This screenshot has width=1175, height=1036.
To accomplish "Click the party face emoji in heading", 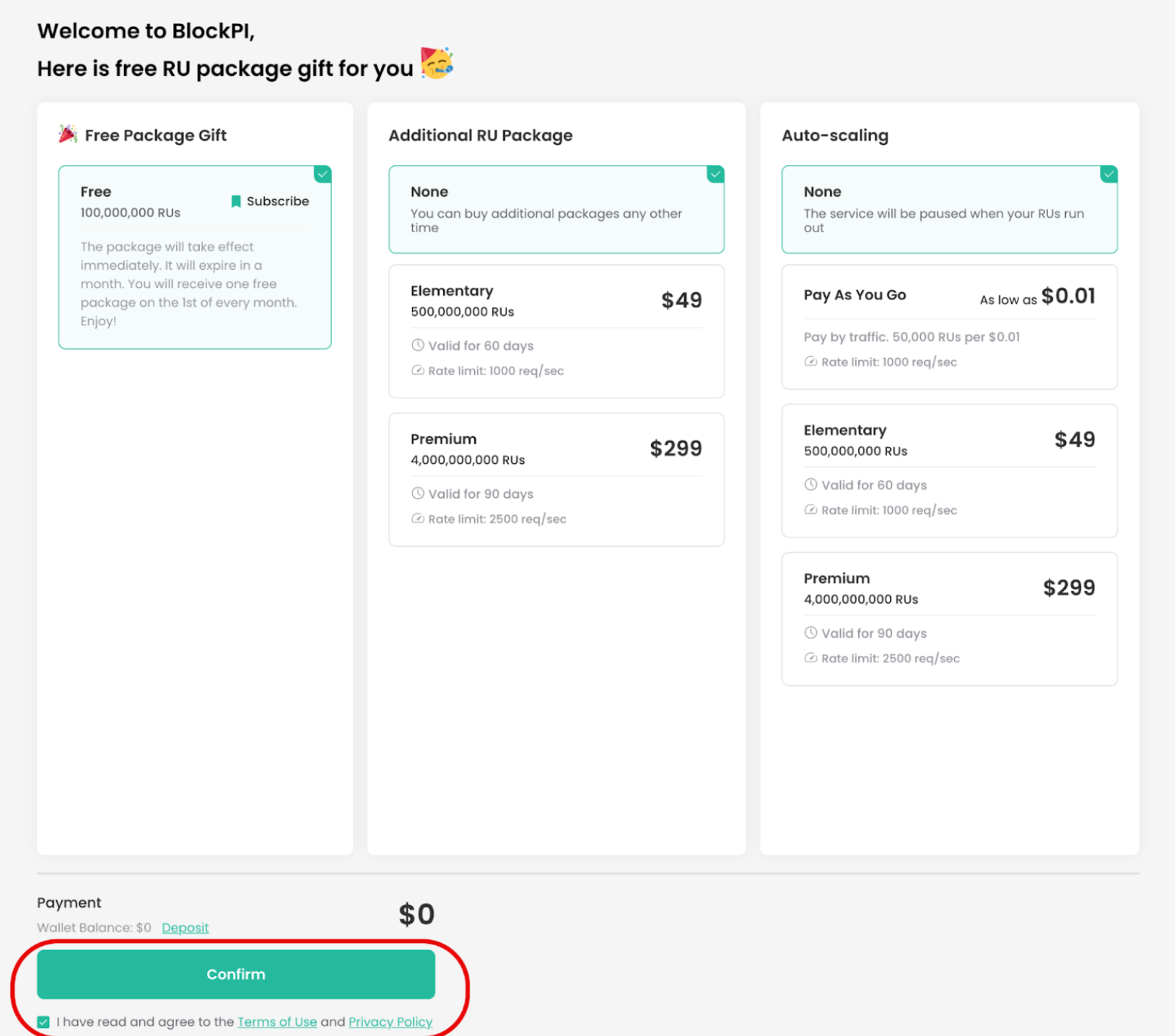I will coord(437,63).
